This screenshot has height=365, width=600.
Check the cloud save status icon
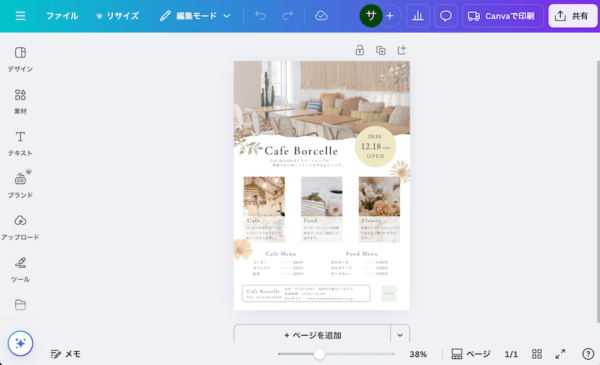point(321,16)
